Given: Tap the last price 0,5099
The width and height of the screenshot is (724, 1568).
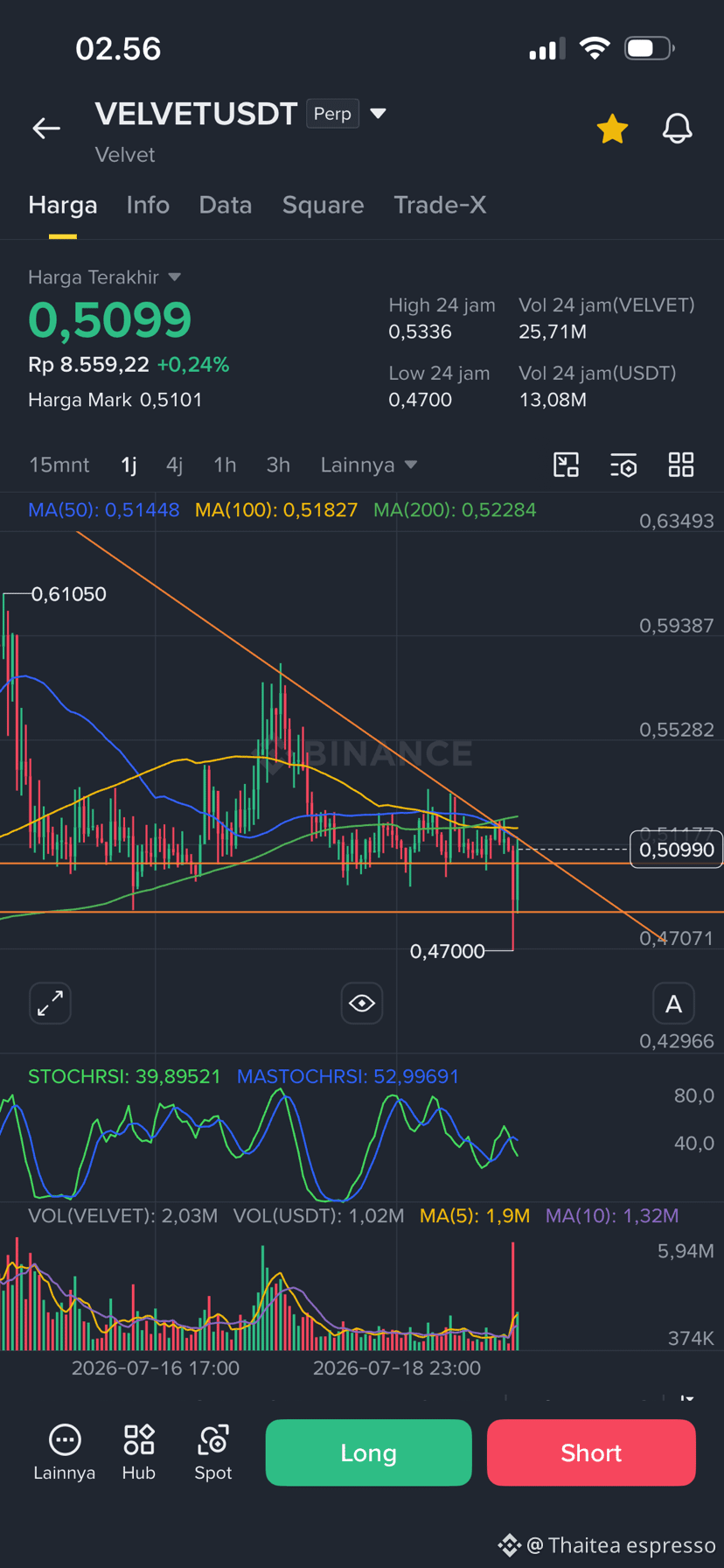Looking at the screenshot, I should click(110, 319).
